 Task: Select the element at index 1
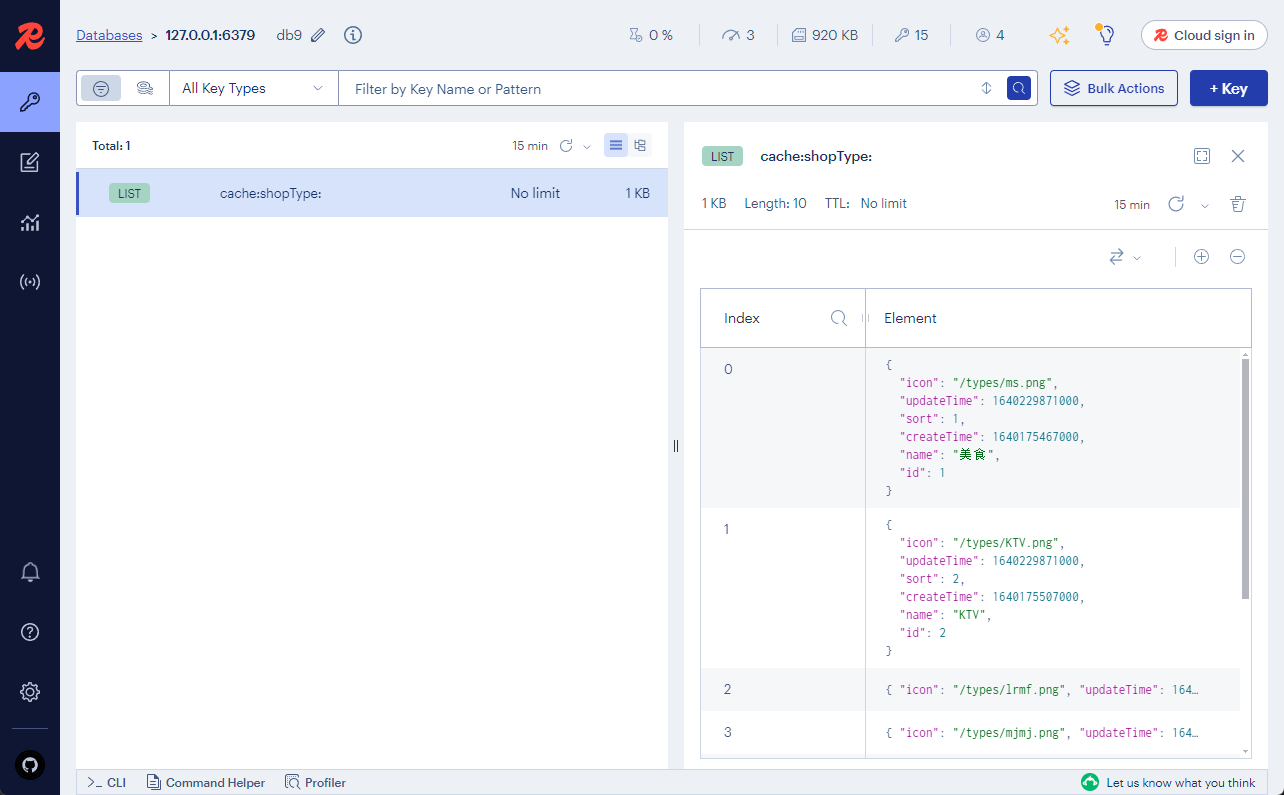click(x=970, y=588)
